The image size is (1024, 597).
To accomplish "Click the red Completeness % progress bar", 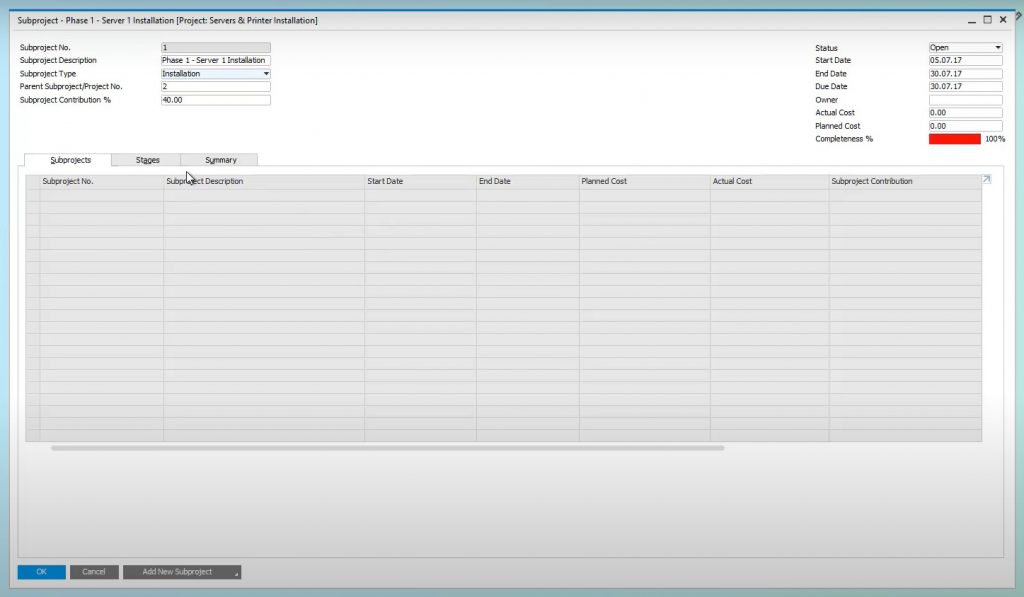I will 952,139.
